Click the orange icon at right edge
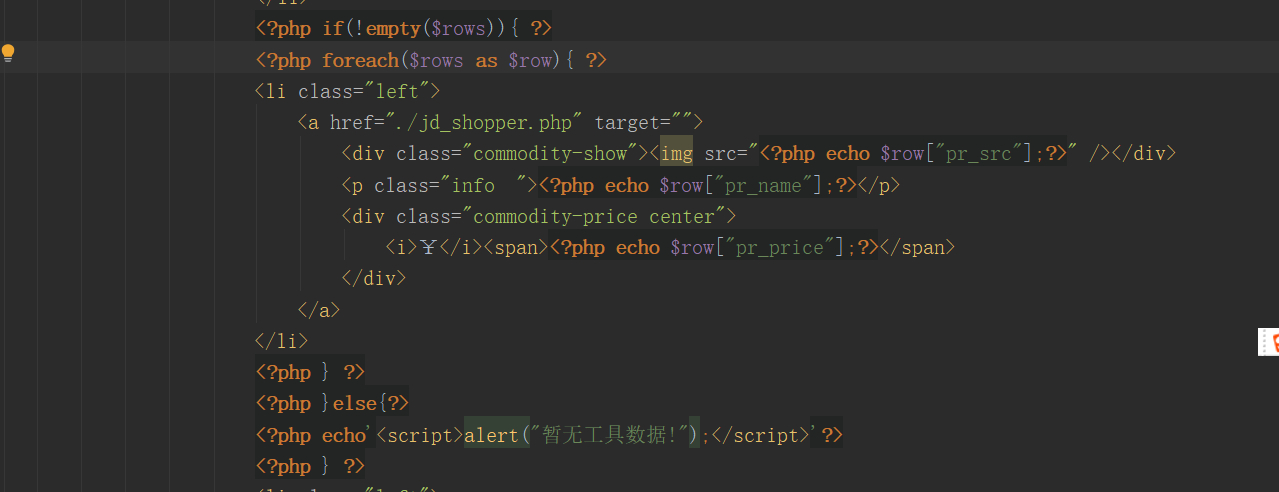 1271,342
